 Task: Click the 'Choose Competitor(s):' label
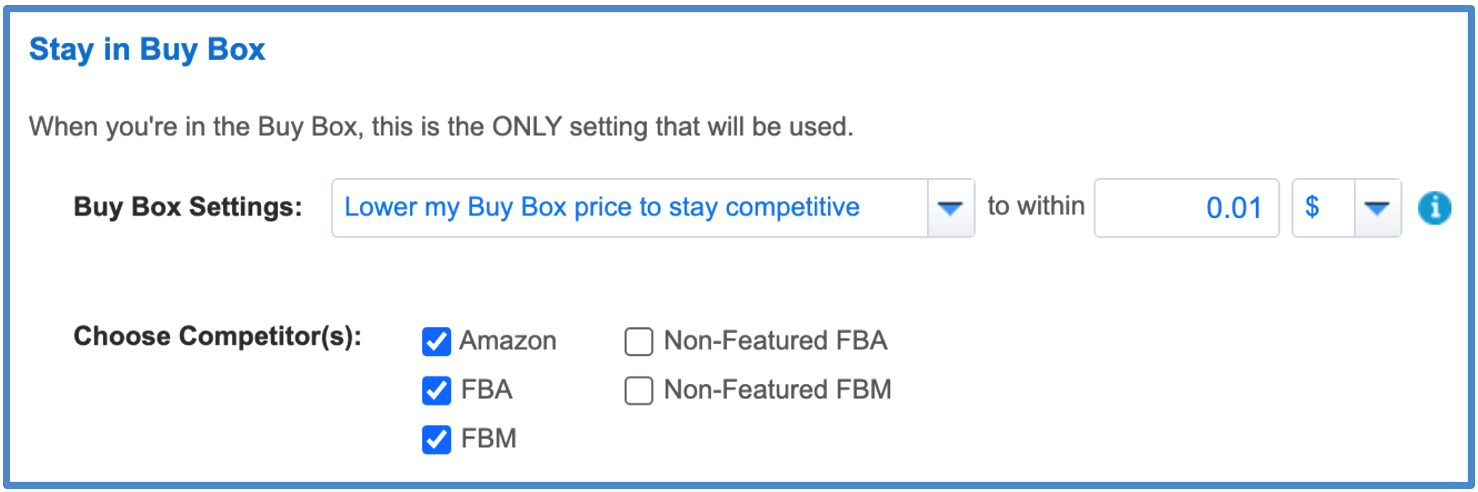[217, 337]
